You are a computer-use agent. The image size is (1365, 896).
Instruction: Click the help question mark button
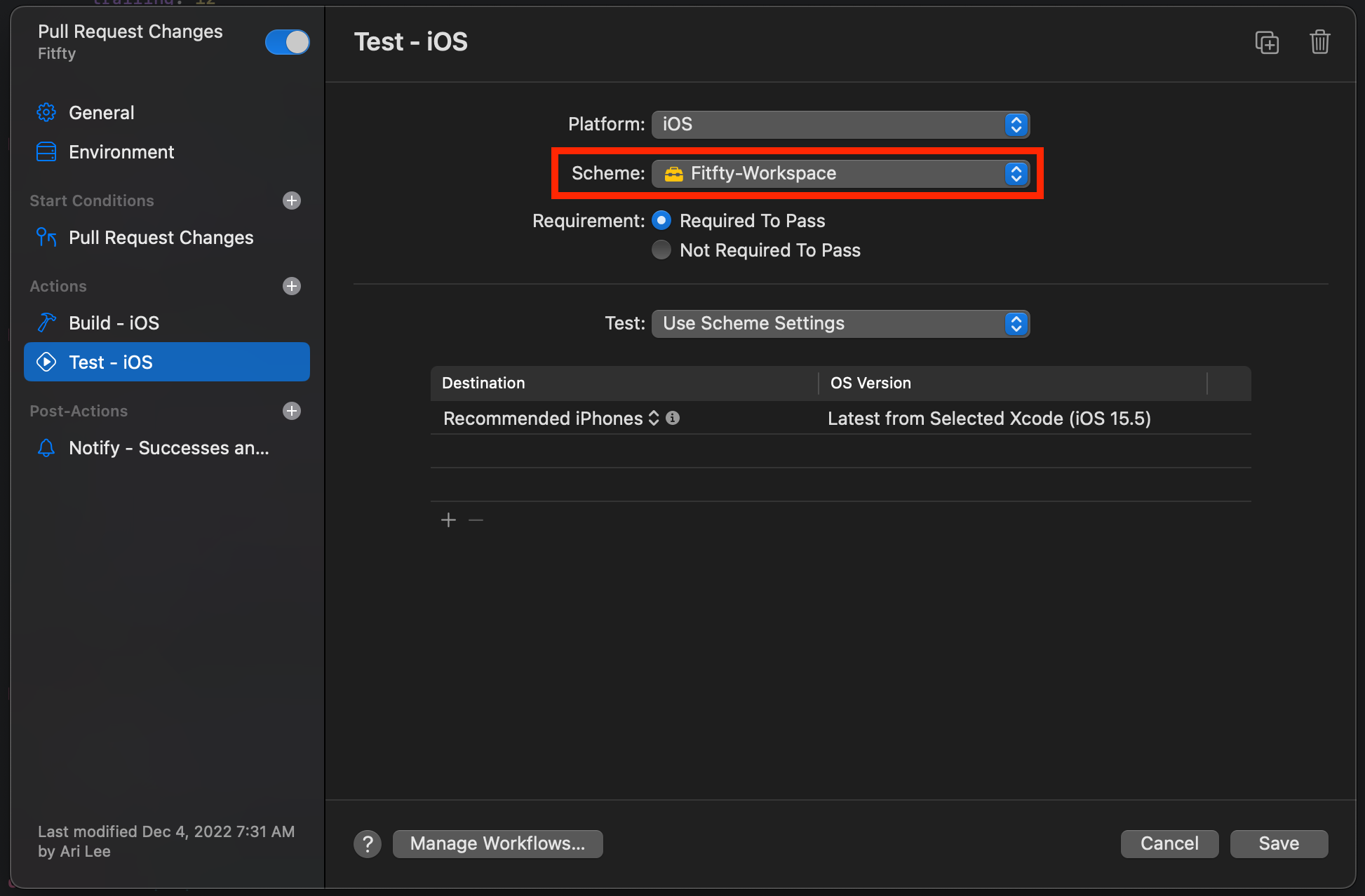368,844
